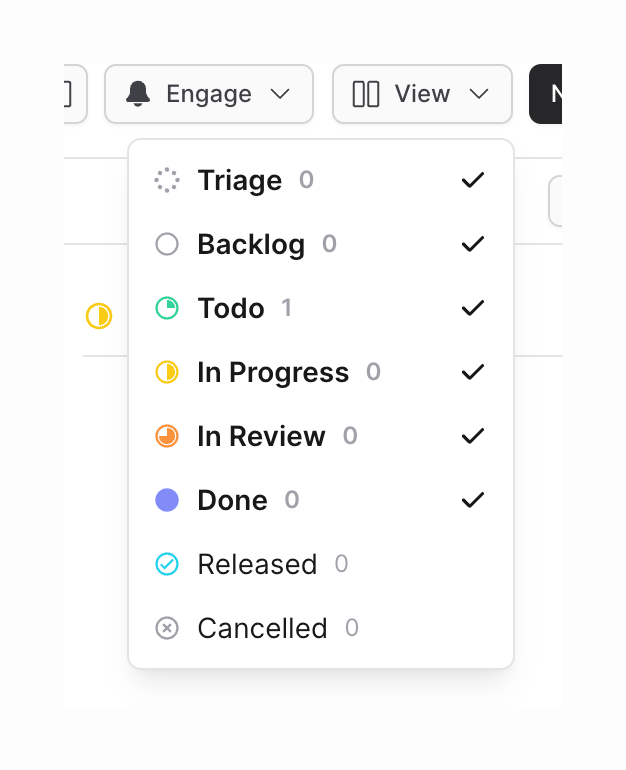
Task: Click the green Todo status icon
Action: [167, 308]
